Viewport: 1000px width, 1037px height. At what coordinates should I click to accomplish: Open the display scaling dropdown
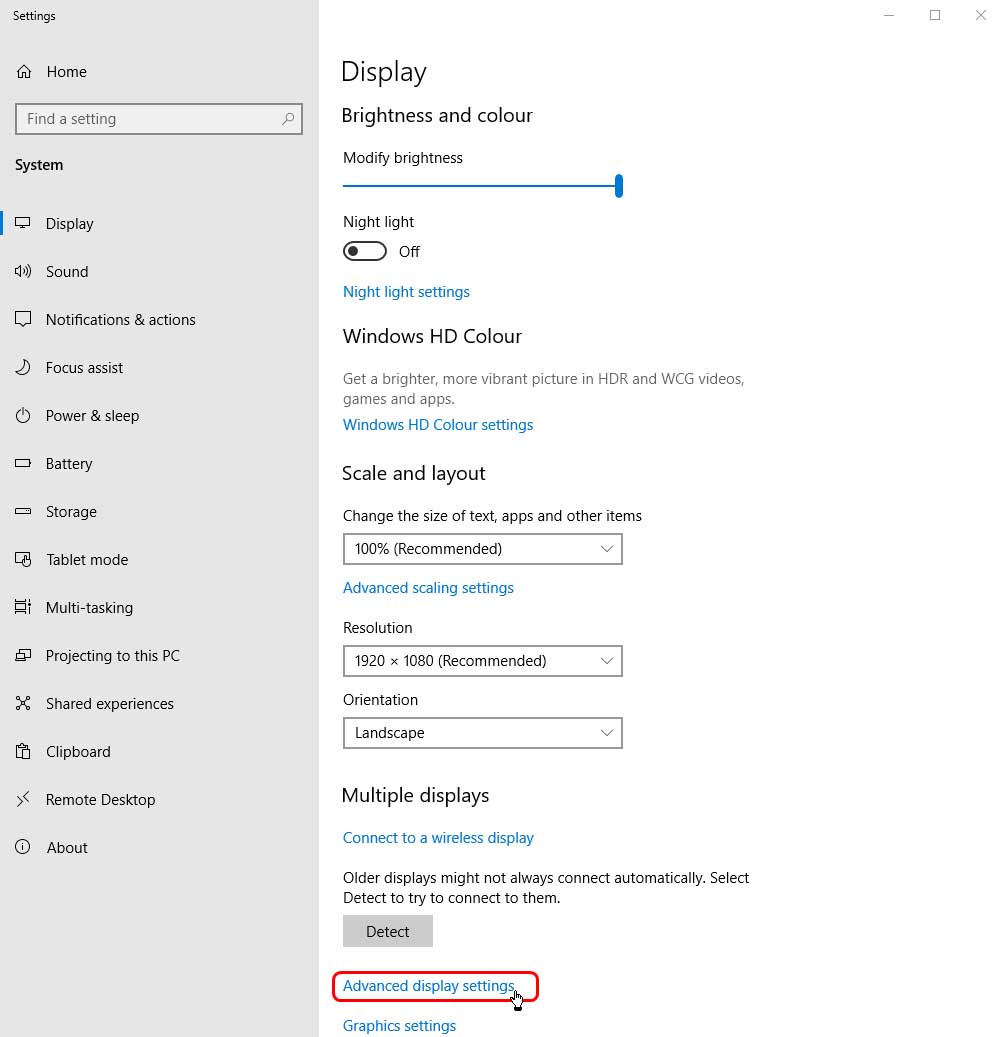point(483,548)
